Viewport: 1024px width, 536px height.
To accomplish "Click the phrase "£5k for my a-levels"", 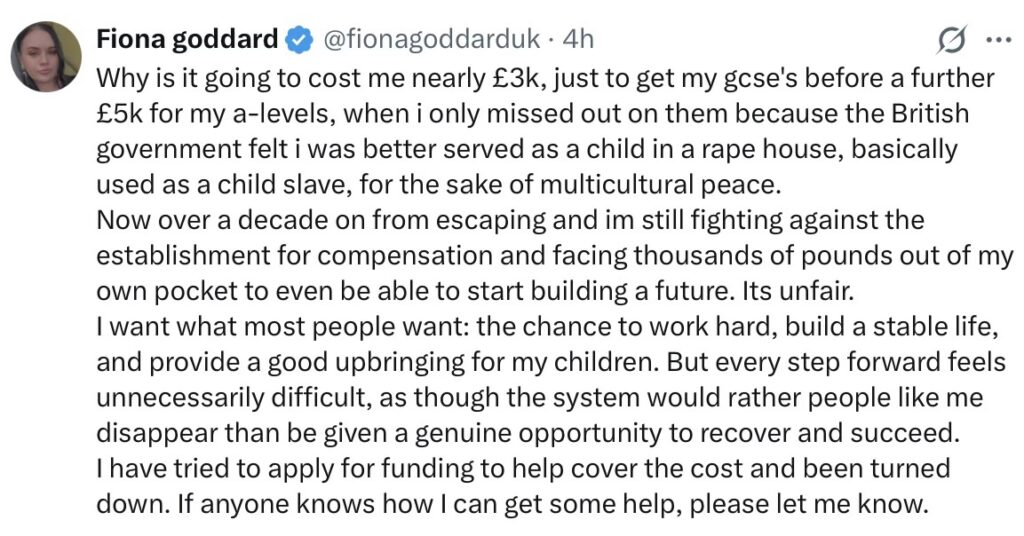I will pos(216,114).
